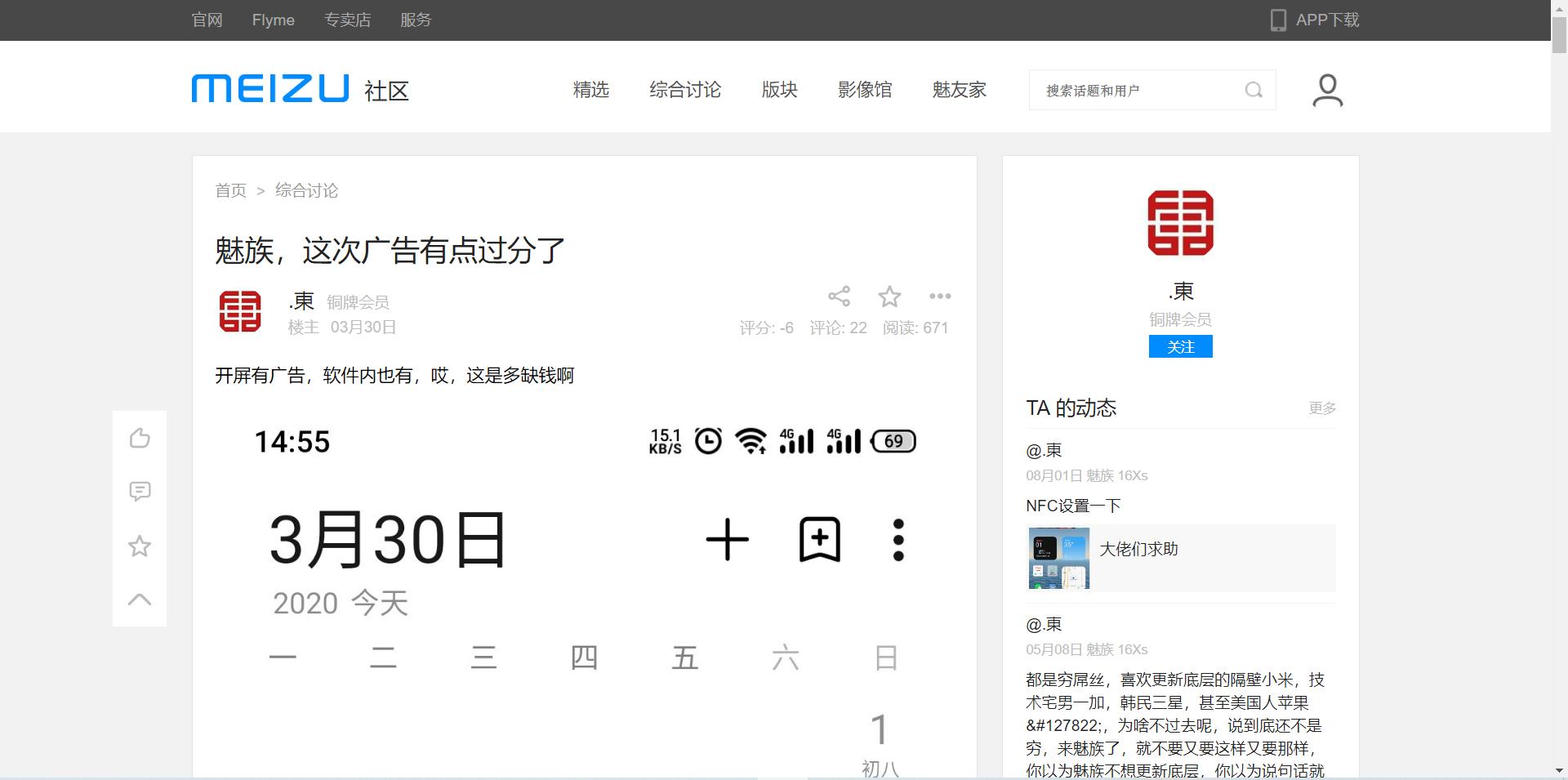Click inside the 搜索话题和用户 search field
Screen dimensions: 1568x780
[x=1135, y=90]
